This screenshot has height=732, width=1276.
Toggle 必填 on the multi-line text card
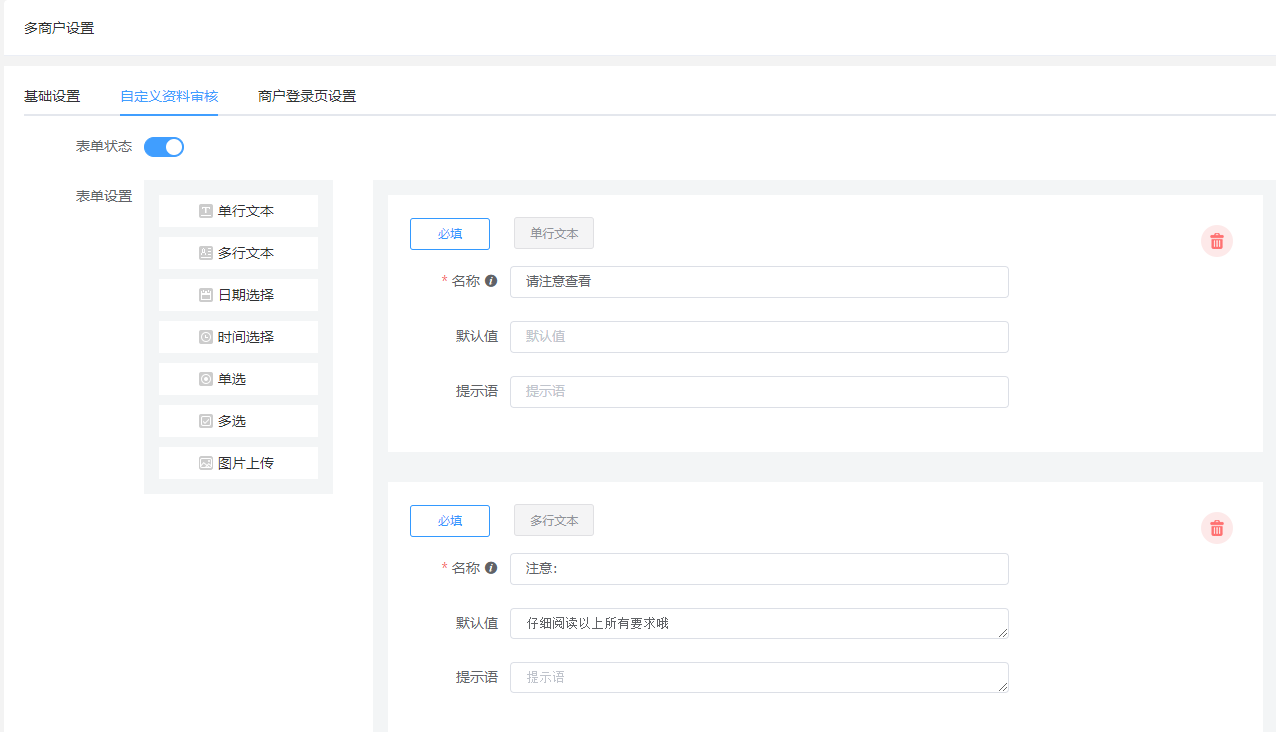[449, 520]
